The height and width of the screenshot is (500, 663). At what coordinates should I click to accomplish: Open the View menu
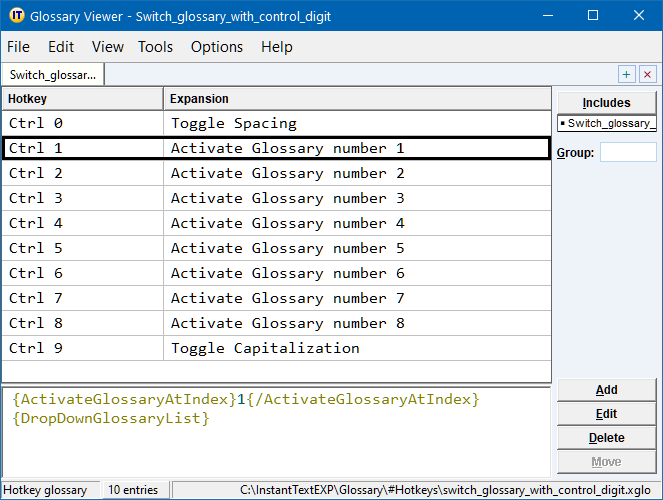click(108, 46)
